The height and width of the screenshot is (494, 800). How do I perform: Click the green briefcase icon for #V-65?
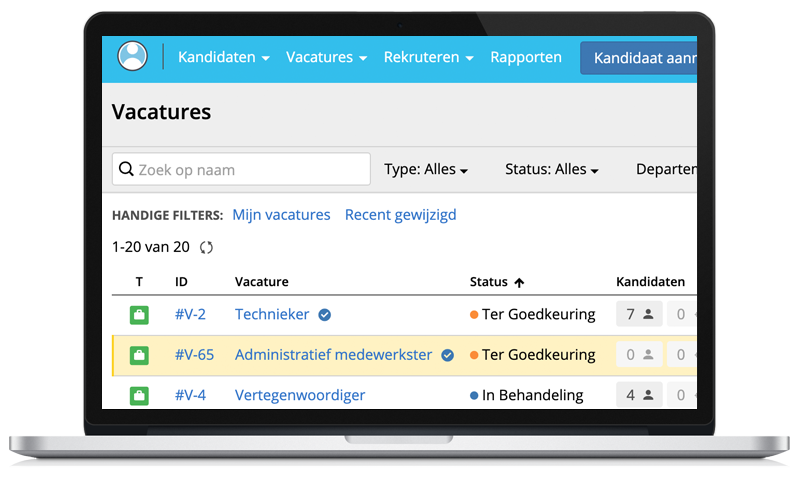(x=139, y=355)
